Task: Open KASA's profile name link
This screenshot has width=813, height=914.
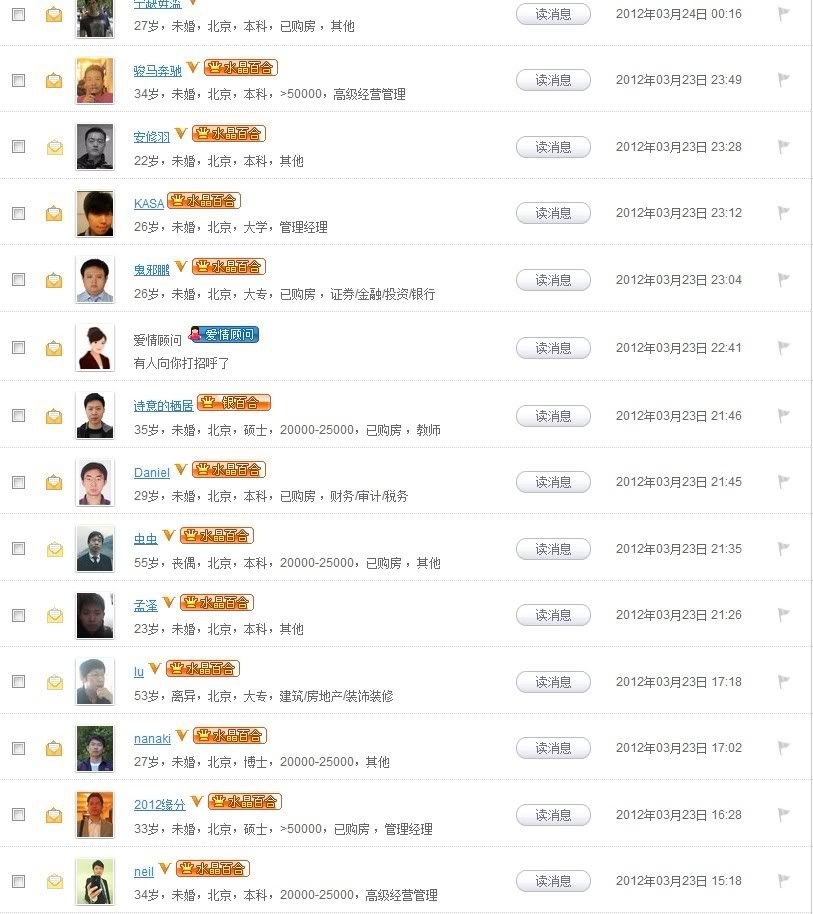Action: click(149, 203)
